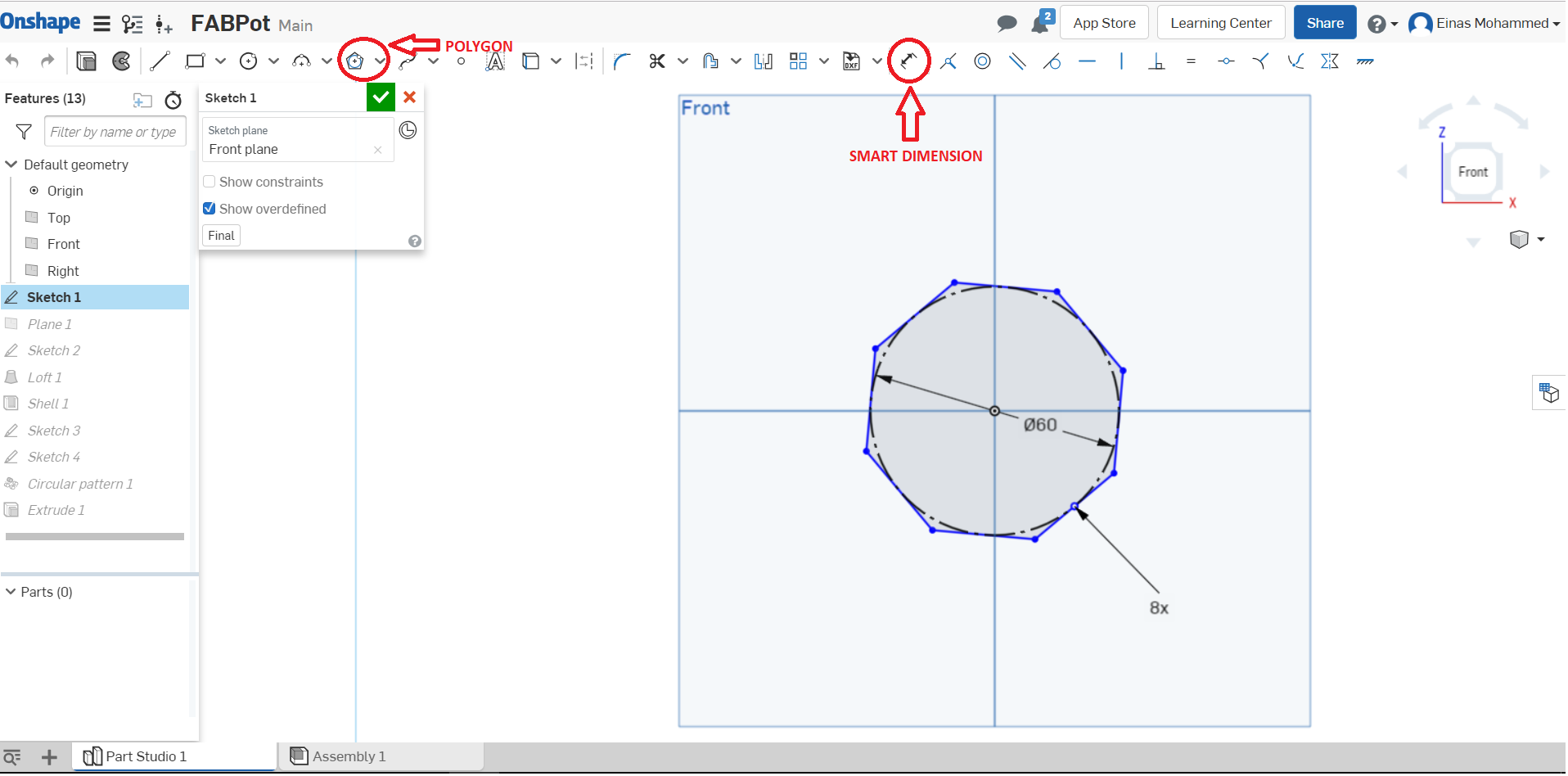Apply the Parallel constraint
This screenshot has width=1568, height=776.
[x=1017, y=61]
